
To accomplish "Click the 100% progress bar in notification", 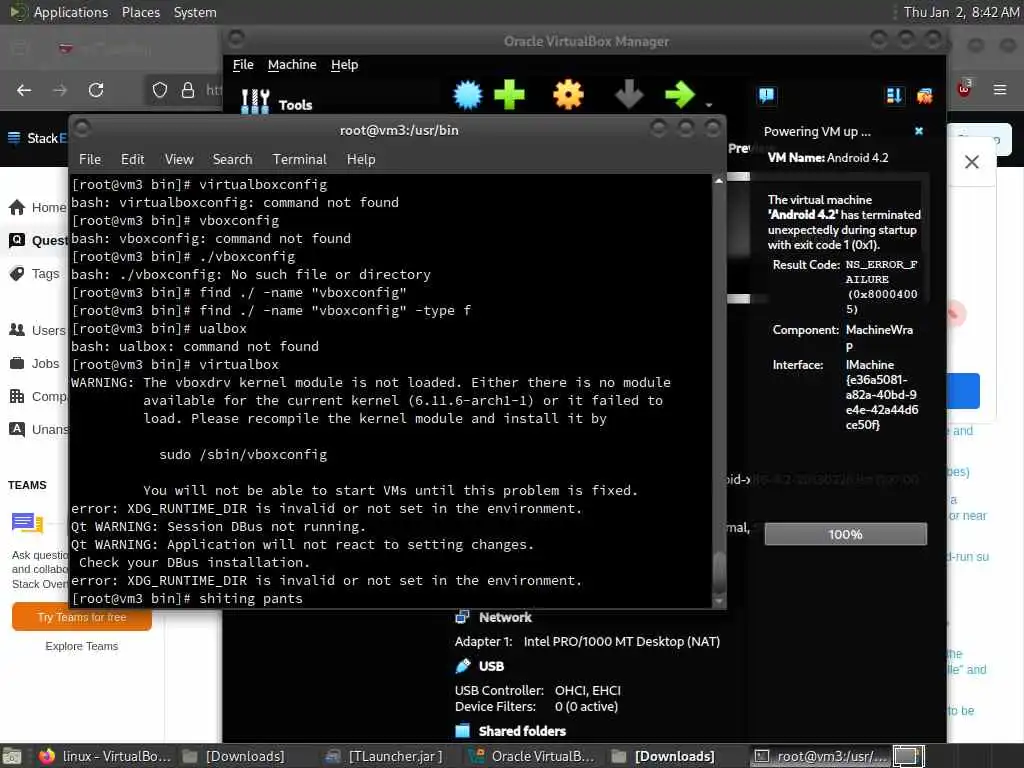I will pyautogui.click(x=846, y=534).
